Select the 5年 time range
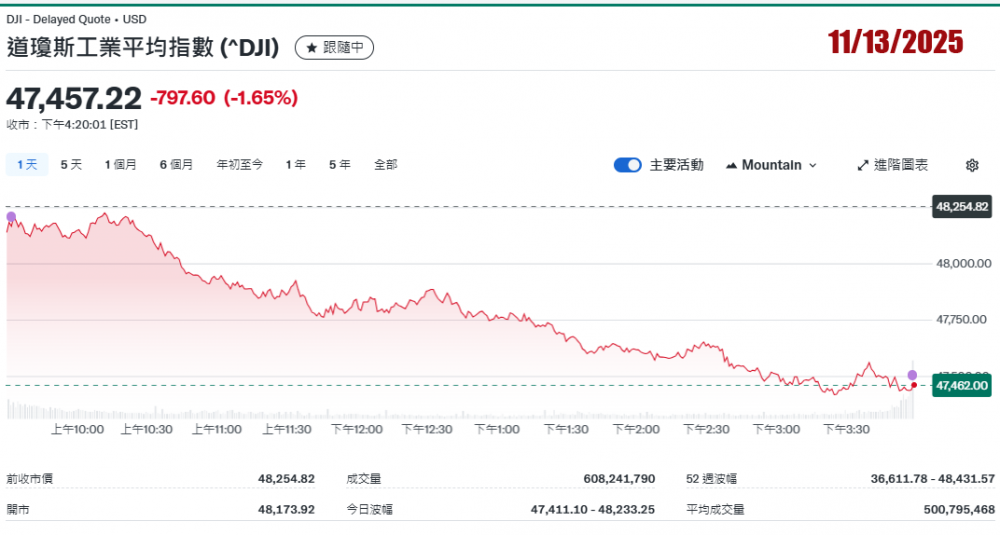Image resolution: width=1000 pixels, height=535 pixels. 339,165
